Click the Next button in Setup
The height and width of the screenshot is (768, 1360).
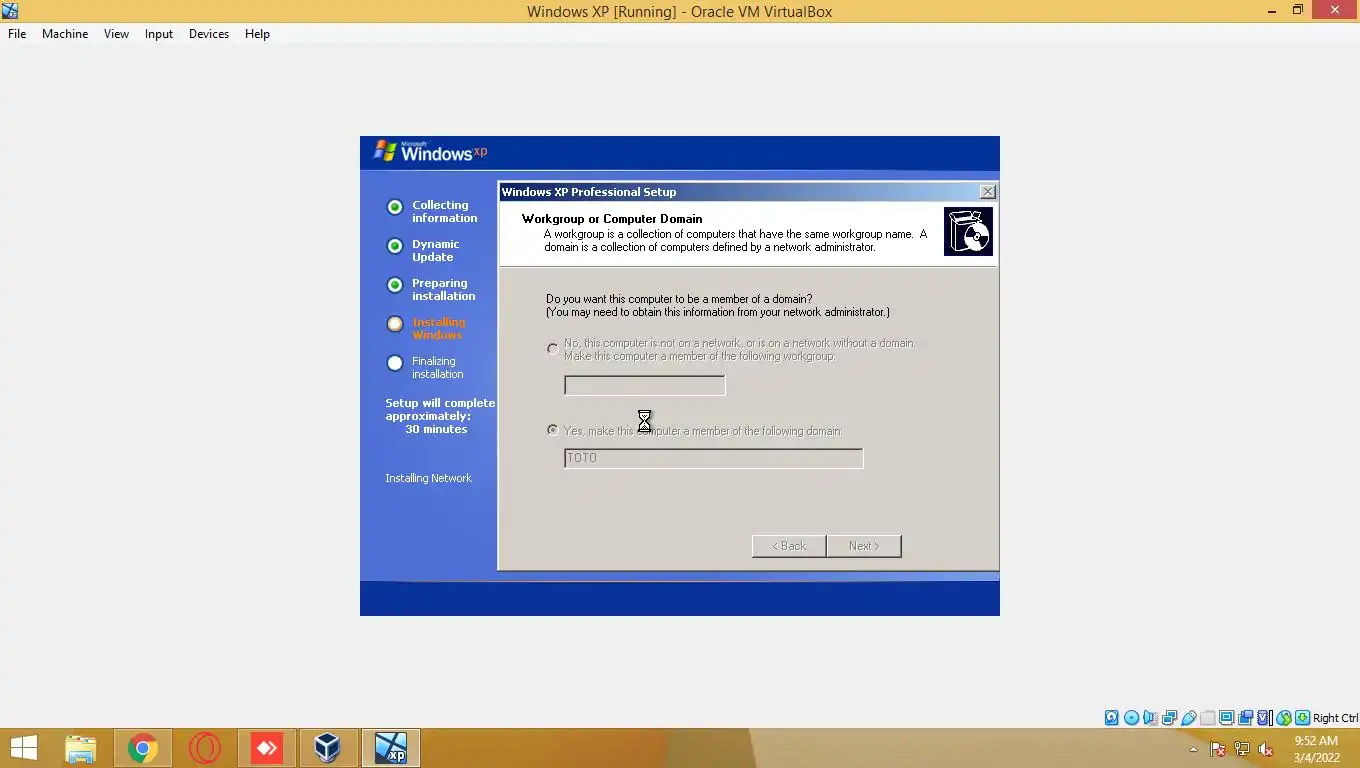864,546
